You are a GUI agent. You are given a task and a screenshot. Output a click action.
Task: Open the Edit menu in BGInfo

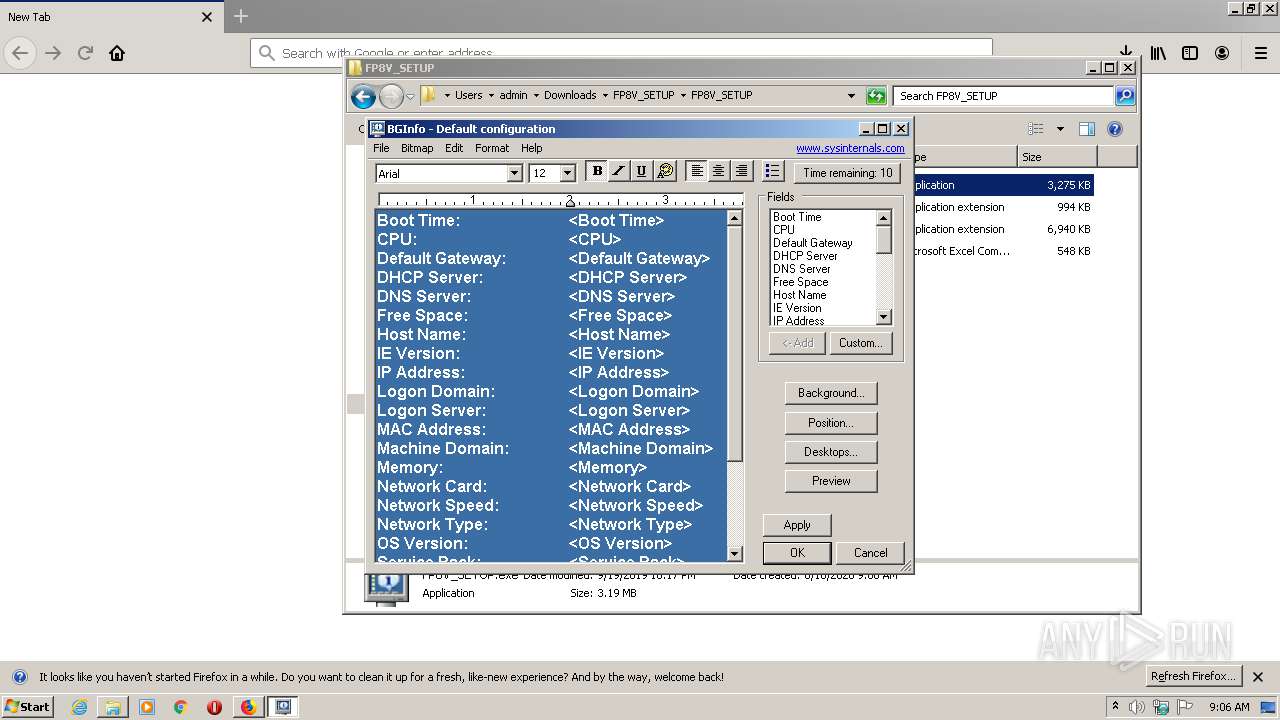tap(454, 148)
